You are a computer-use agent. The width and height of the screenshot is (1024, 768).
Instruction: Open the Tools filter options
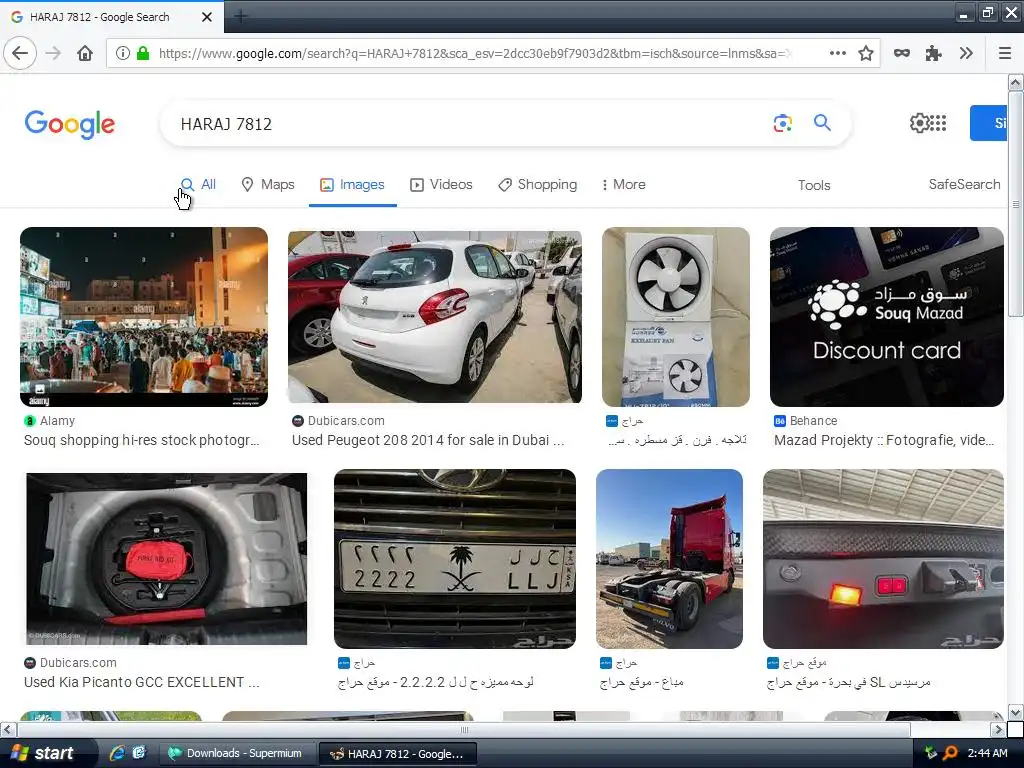[814, 185]
